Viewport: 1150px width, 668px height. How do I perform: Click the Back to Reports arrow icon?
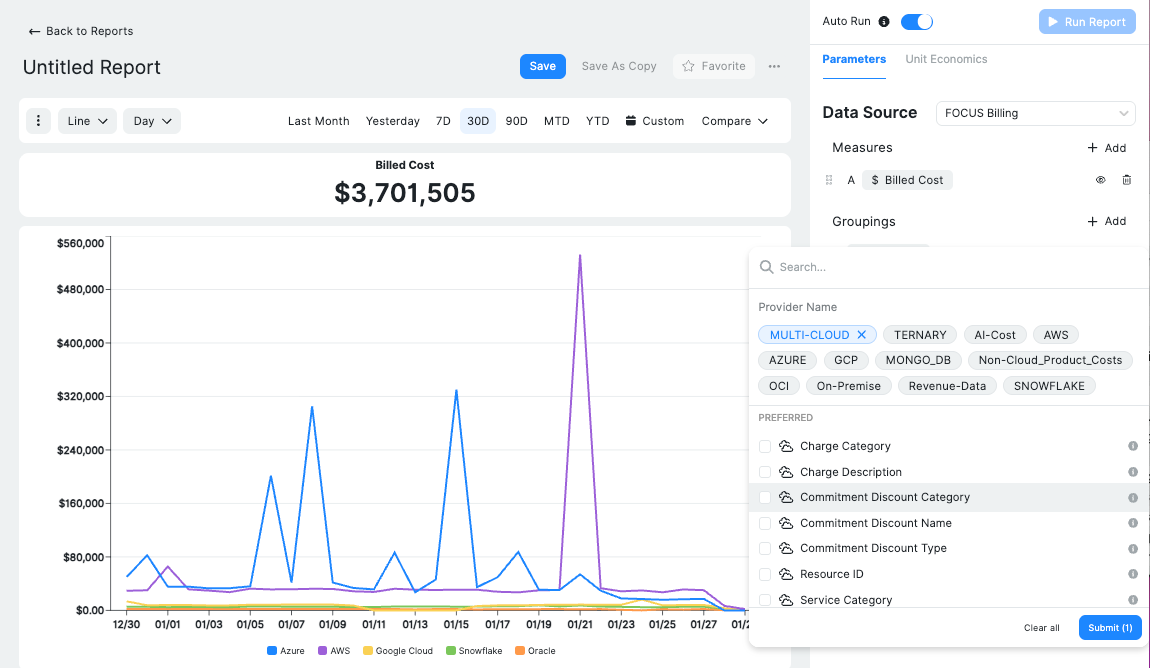[34, 32]
